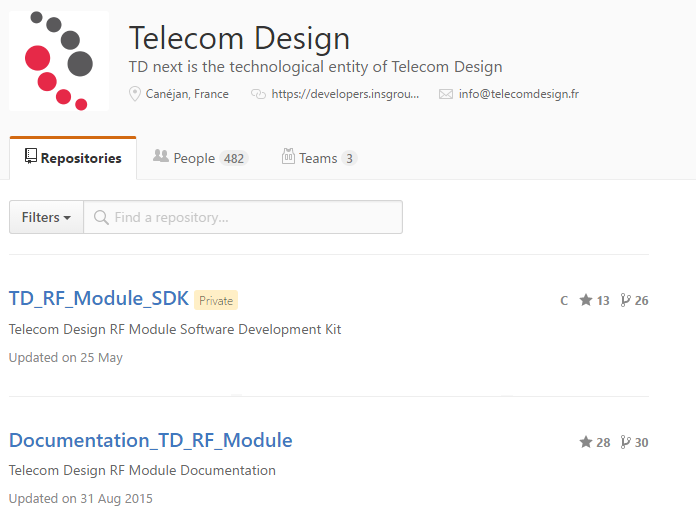
Task: Click star count 28 for Documentation_TD_RF_Module
Action: click(595, 442)
